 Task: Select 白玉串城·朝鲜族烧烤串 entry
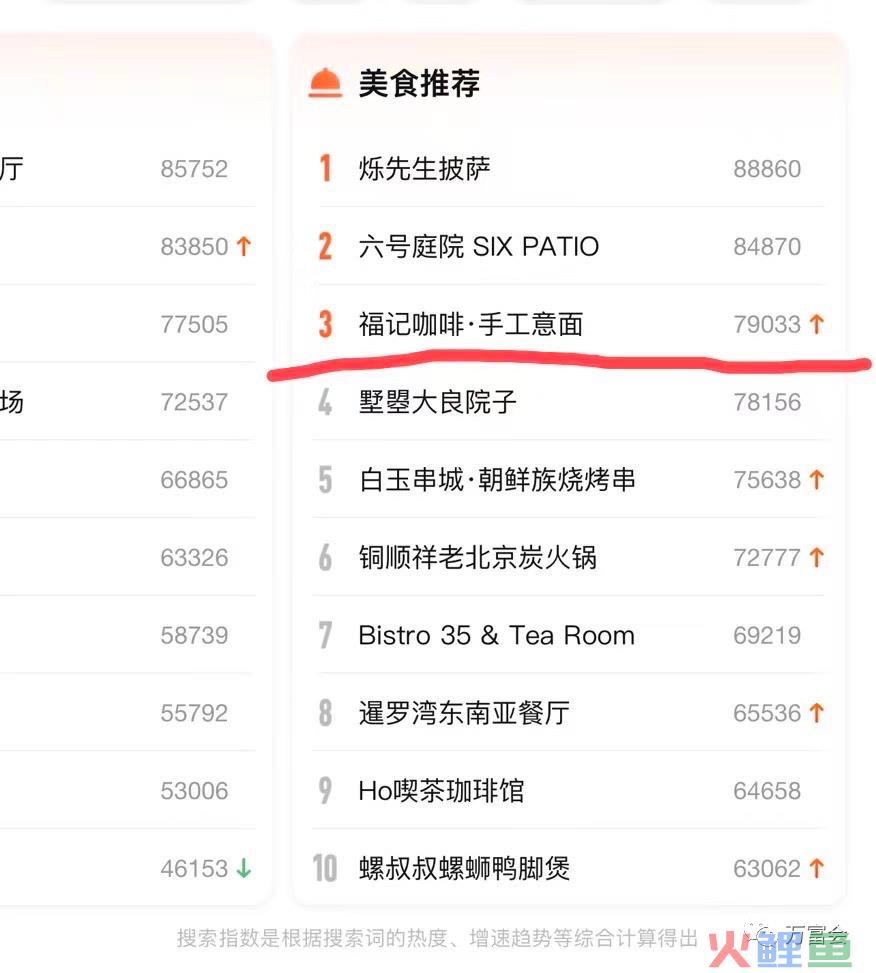[x=497, y=480]
